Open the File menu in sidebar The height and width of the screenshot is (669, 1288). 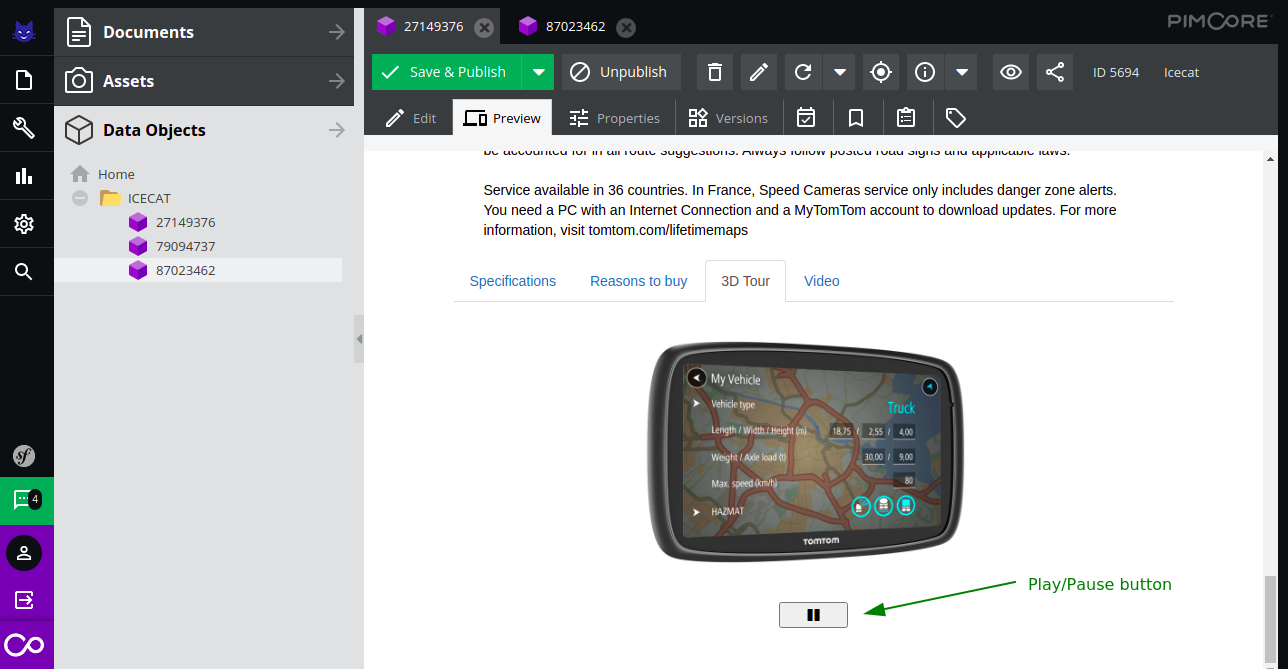tap(24, 81)
